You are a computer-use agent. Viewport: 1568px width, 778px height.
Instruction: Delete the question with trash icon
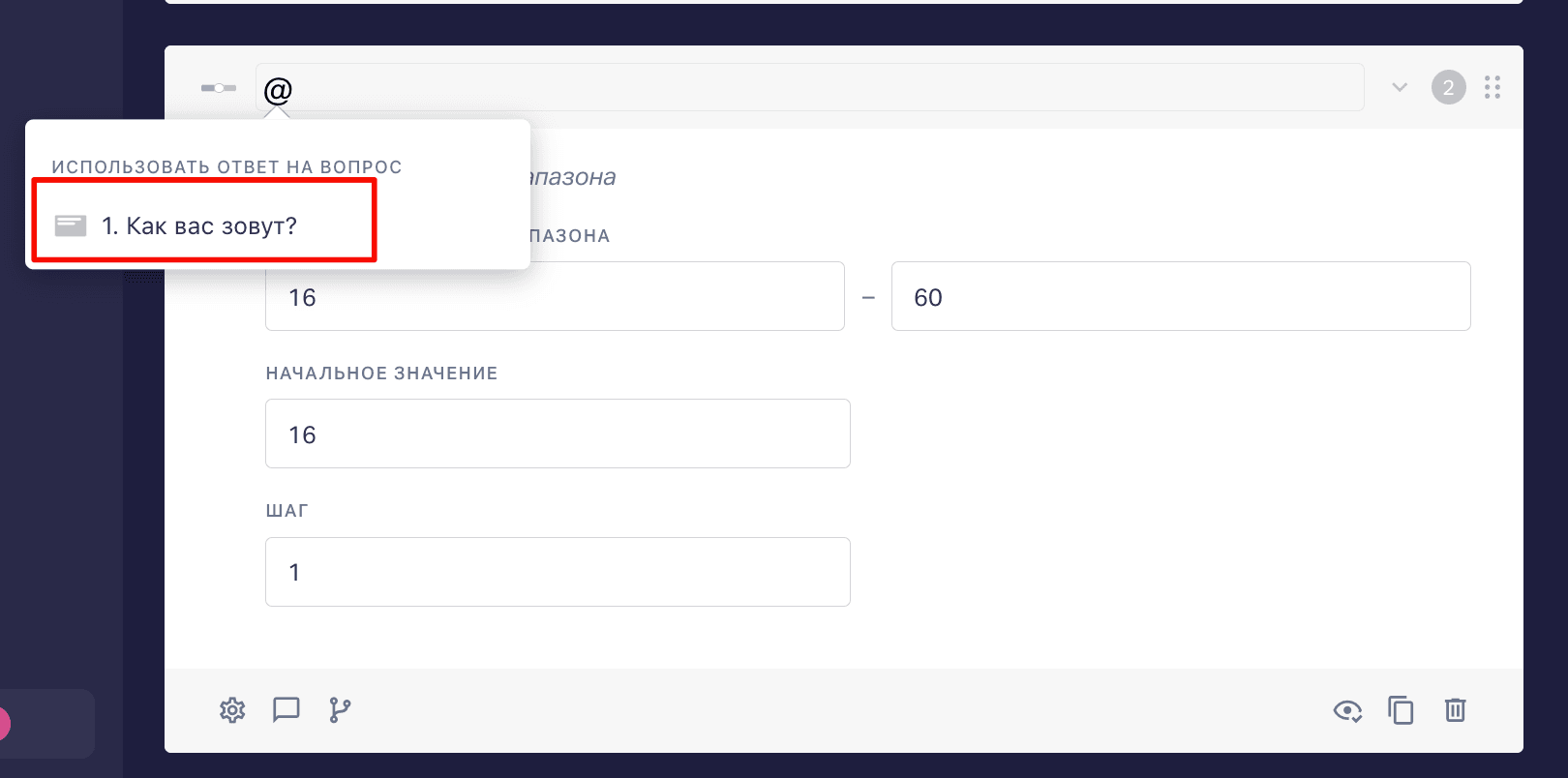pyautogui.click(x=1455, y=710)
